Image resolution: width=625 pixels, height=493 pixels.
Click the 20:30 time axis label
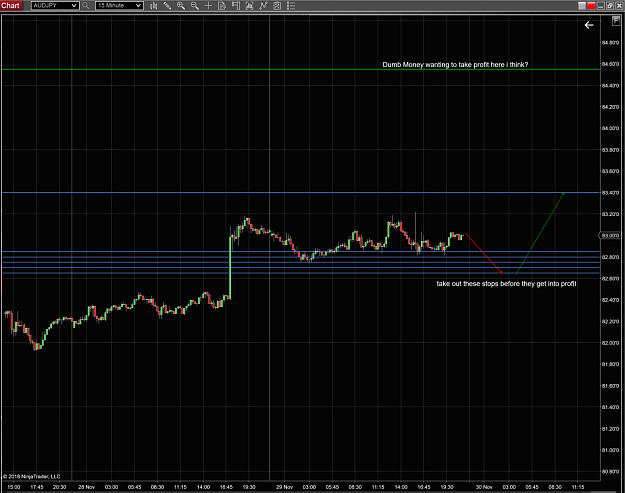59,487
